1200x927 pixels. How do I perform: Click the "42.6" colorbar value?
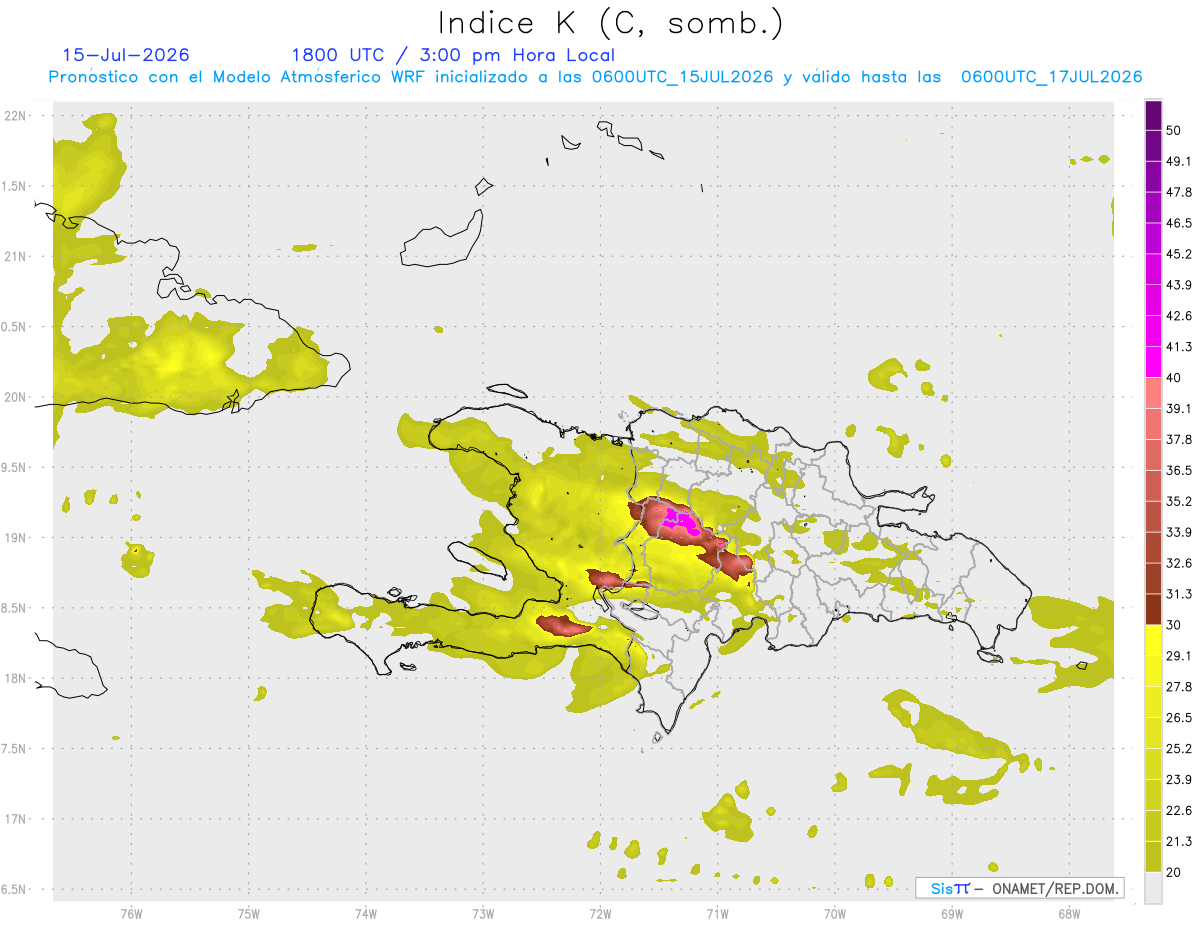tap(1179, 316)
